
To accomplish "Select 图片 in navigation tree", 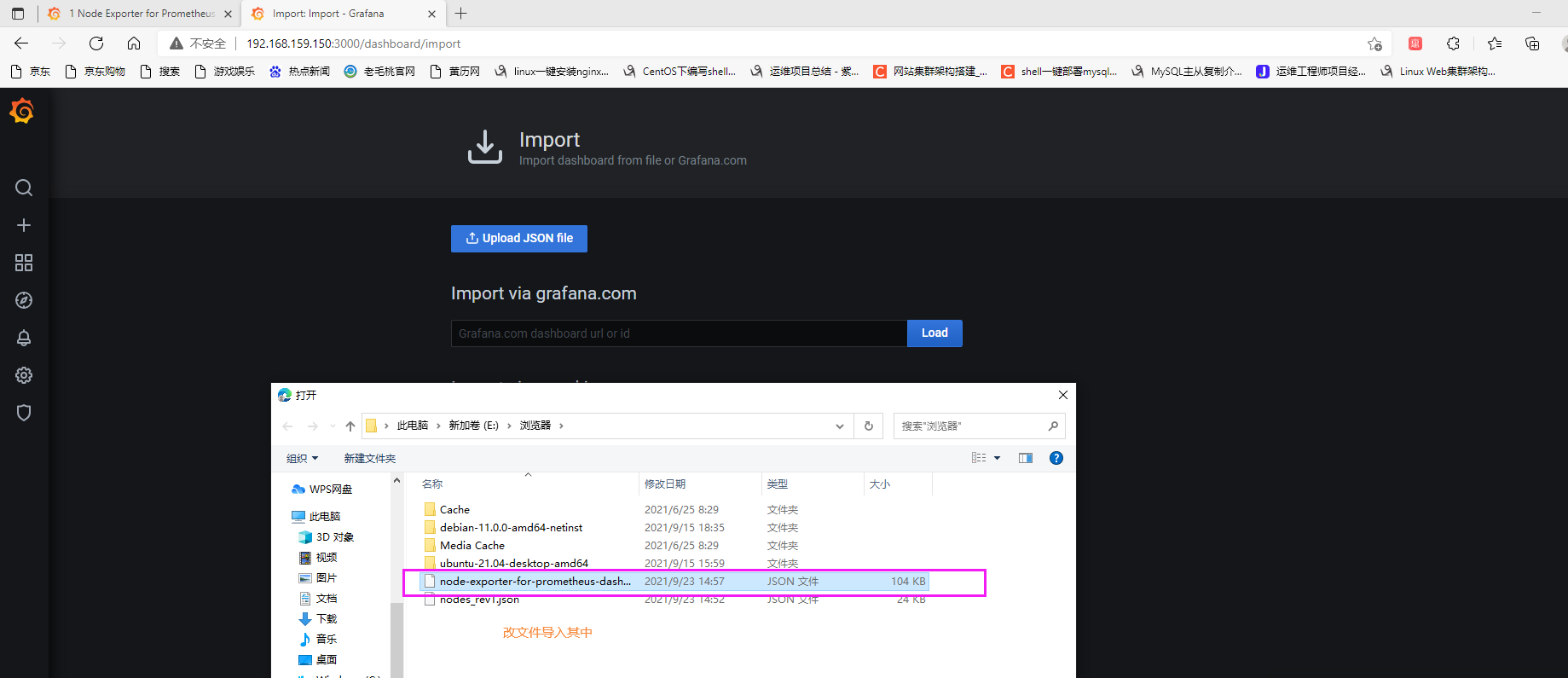I will [x=318, y=578].
